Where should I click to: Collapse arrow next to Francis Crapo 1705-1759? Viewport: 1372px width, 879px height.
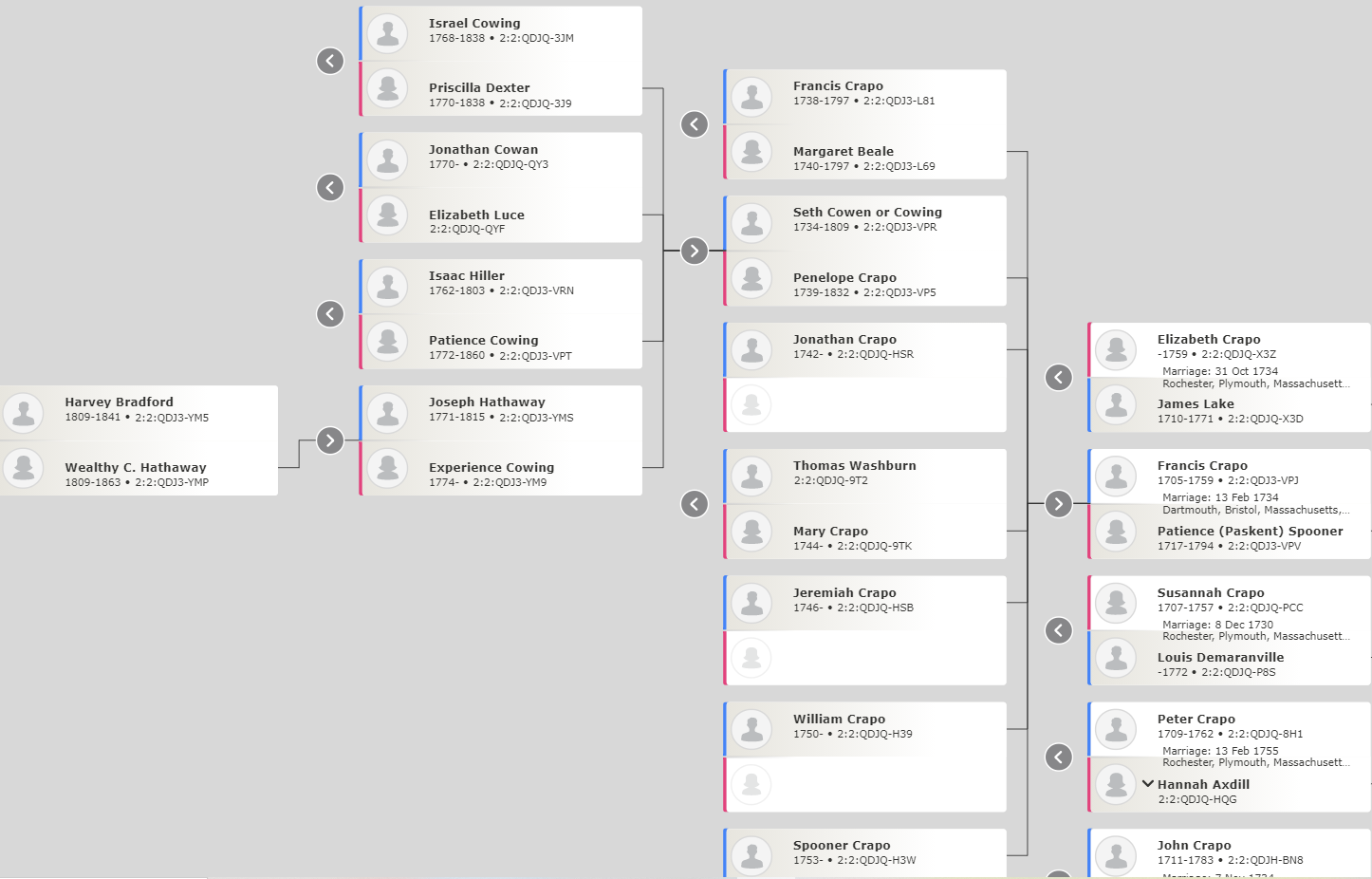click(1059, 504)
